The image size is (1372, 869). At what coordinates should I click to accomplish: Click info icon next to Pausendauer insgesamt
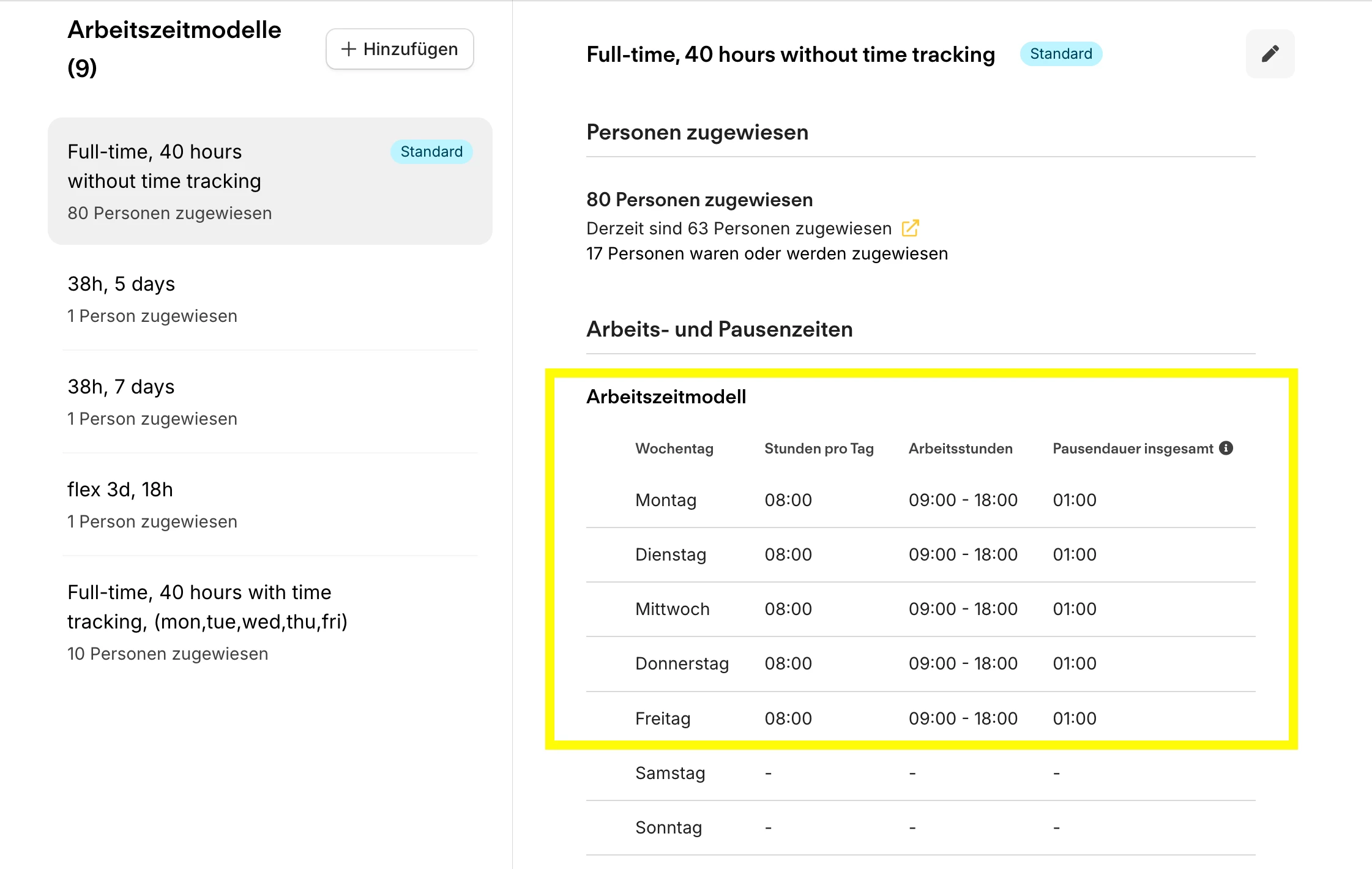pos(1226,448)
